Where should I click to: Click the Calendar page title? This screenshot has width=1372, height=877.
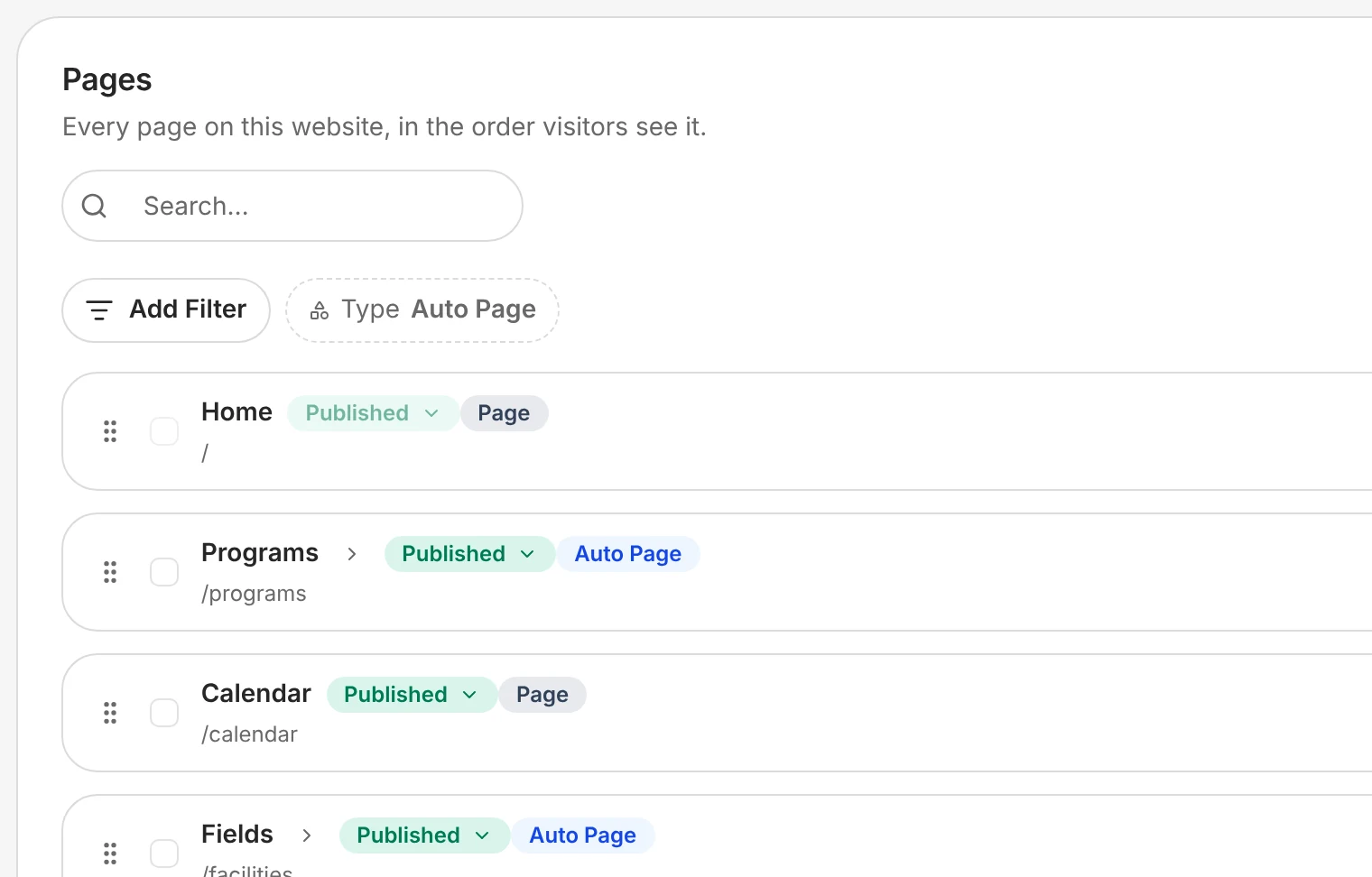(x=256, y=694)
